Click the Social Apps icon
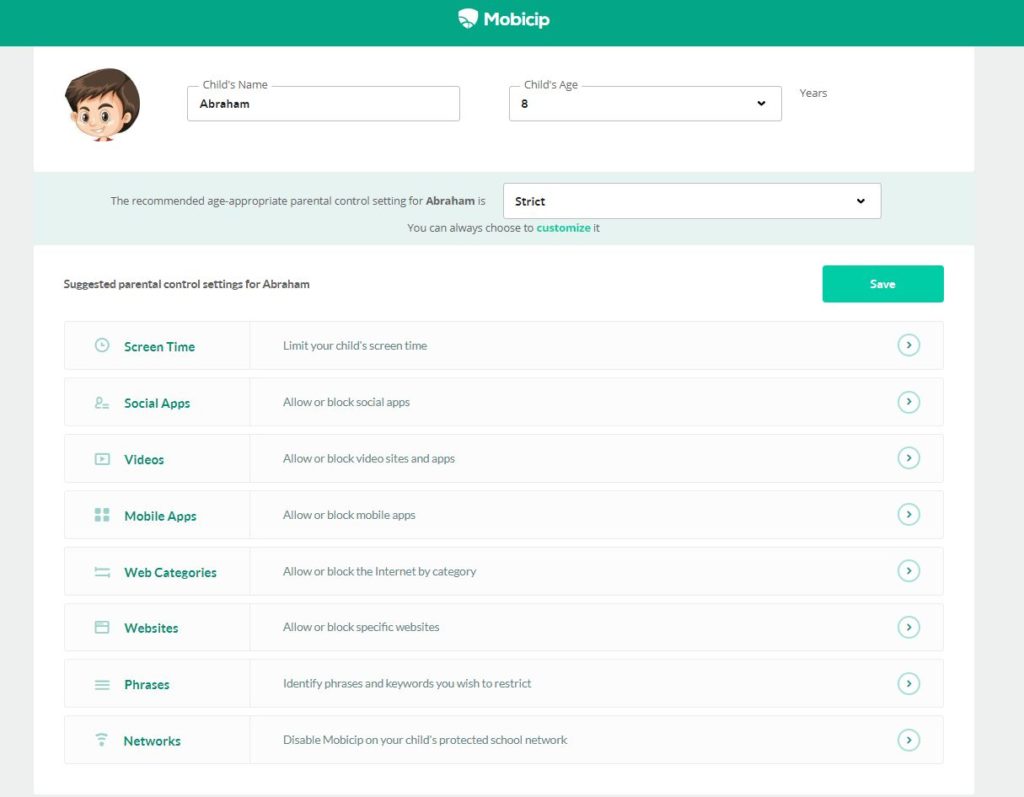 pyautogui.click(x=101, y=402)
